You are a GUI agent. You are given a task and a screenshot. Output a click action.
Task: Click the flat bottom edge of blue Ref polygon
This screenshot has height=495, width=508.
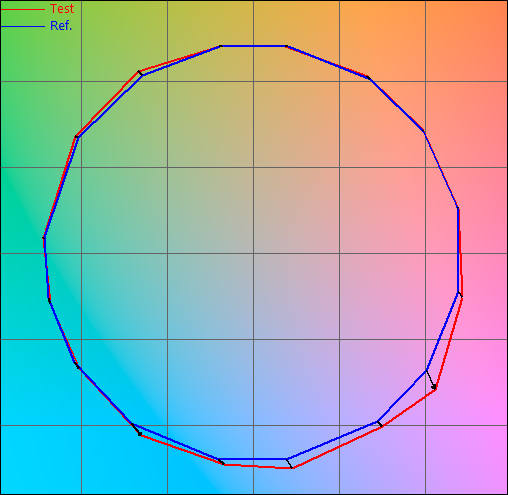[253, 459]
